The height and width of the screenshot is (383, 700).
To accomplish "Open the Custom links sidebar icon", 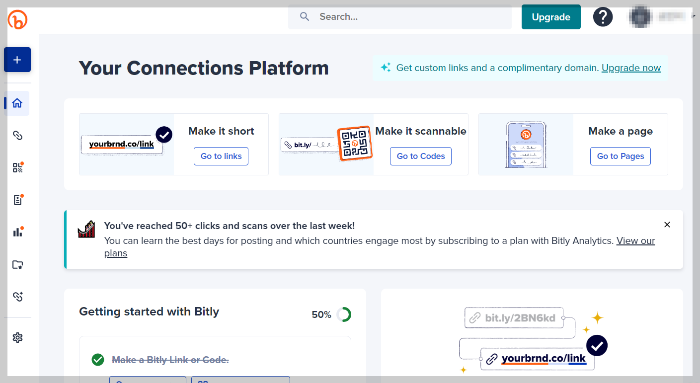I will click(17, 296).
